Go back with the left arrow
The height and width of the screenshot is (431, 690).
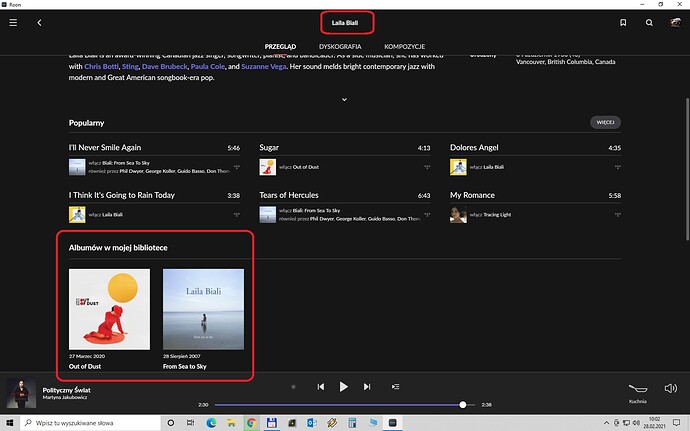click(x=39, y=22)
